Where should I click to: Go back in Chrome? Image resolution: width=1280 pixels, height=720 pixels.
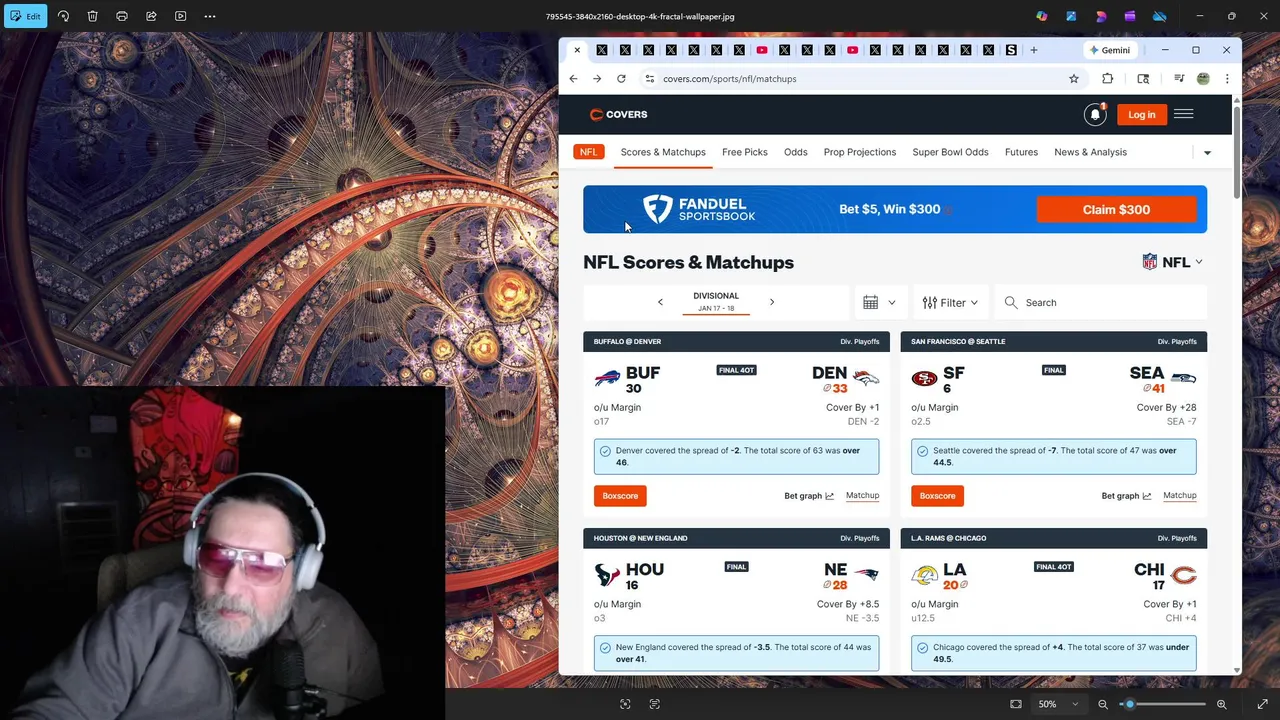pos(573,79)
